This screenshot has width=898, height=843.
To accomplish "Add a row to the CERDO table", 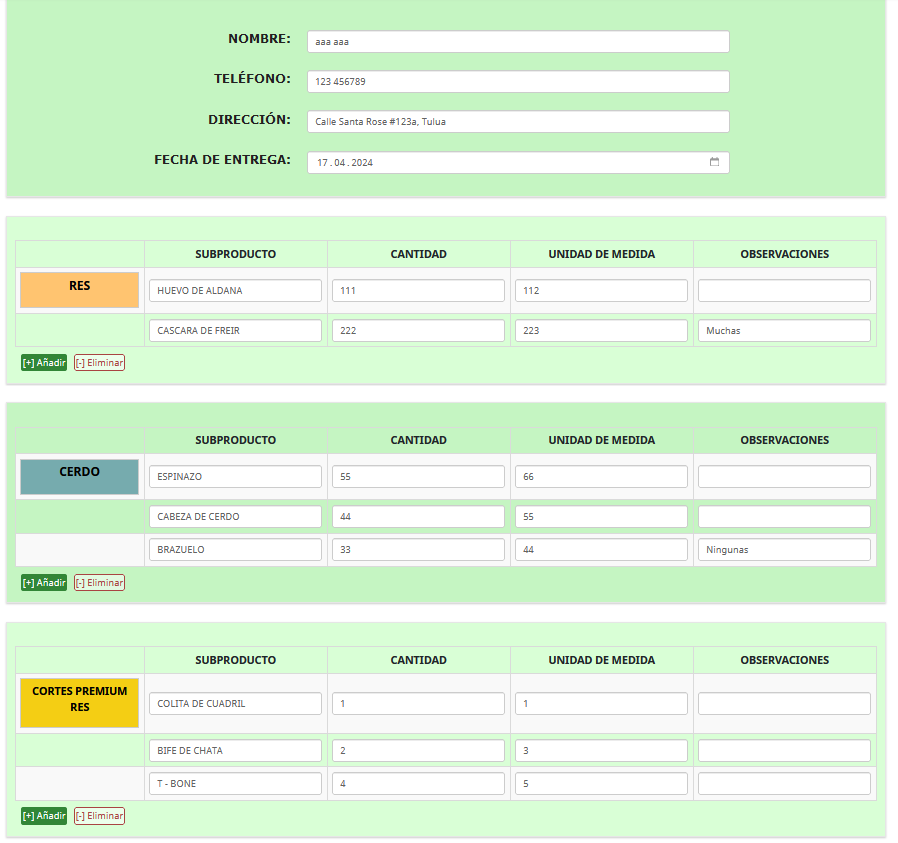I will point(44,582).
